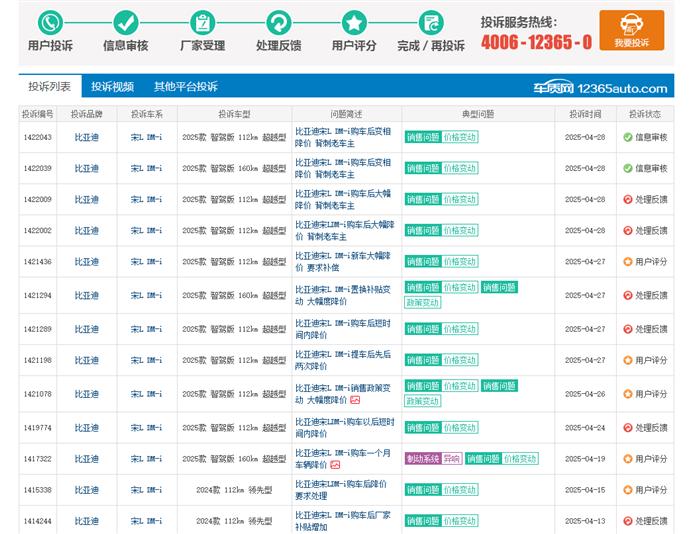Screen dimensions: 700x534
Task: Open complaint 销售政策变动 大幅度降价
Action: (343, 394)
